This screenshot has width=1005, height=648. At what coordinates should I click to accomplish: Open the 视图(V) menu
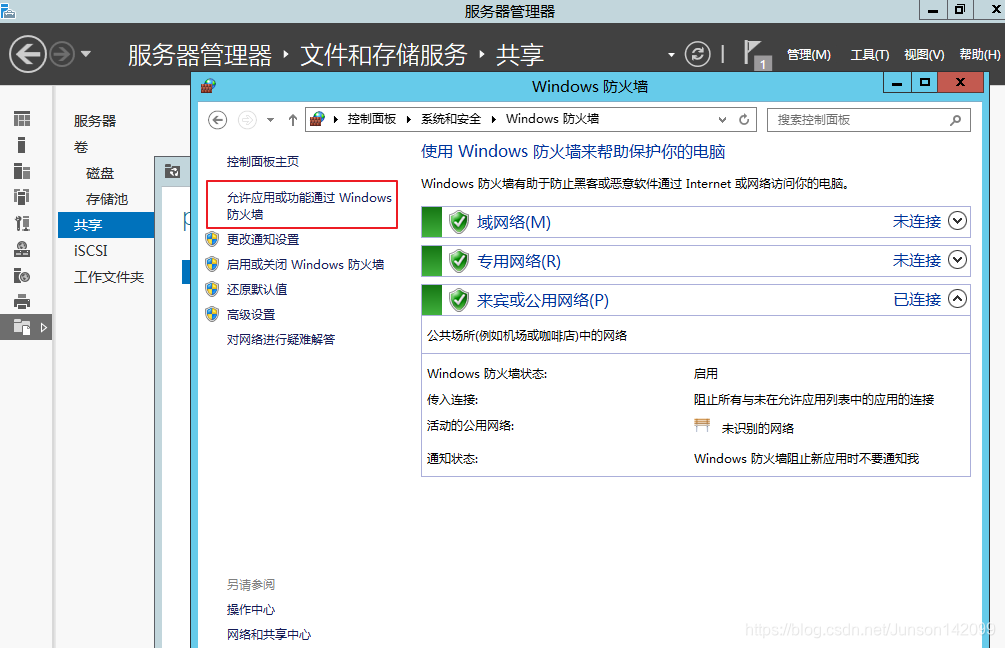pos(924,55)
